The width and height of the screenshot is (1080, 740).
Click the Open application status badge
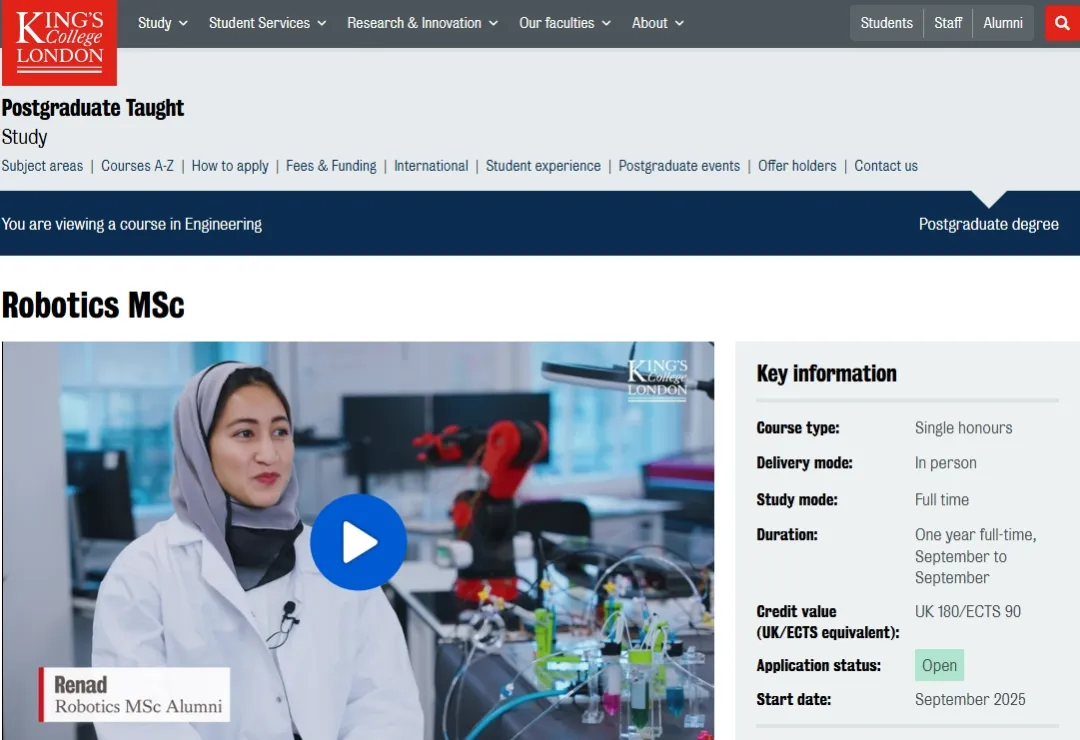click(x=939, y=665)
